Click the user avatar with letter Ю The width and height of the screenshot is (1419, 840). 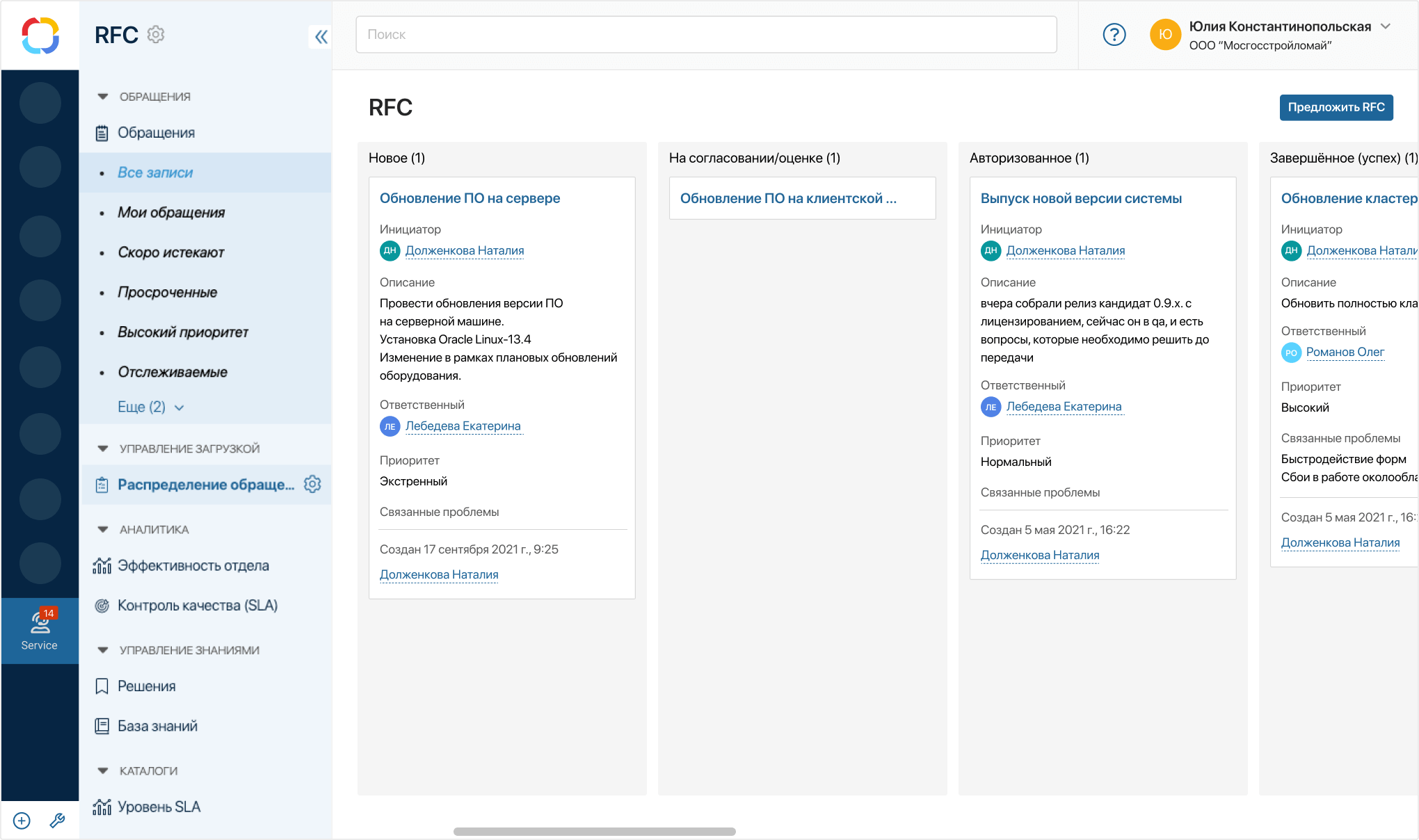pos(1165,35)
